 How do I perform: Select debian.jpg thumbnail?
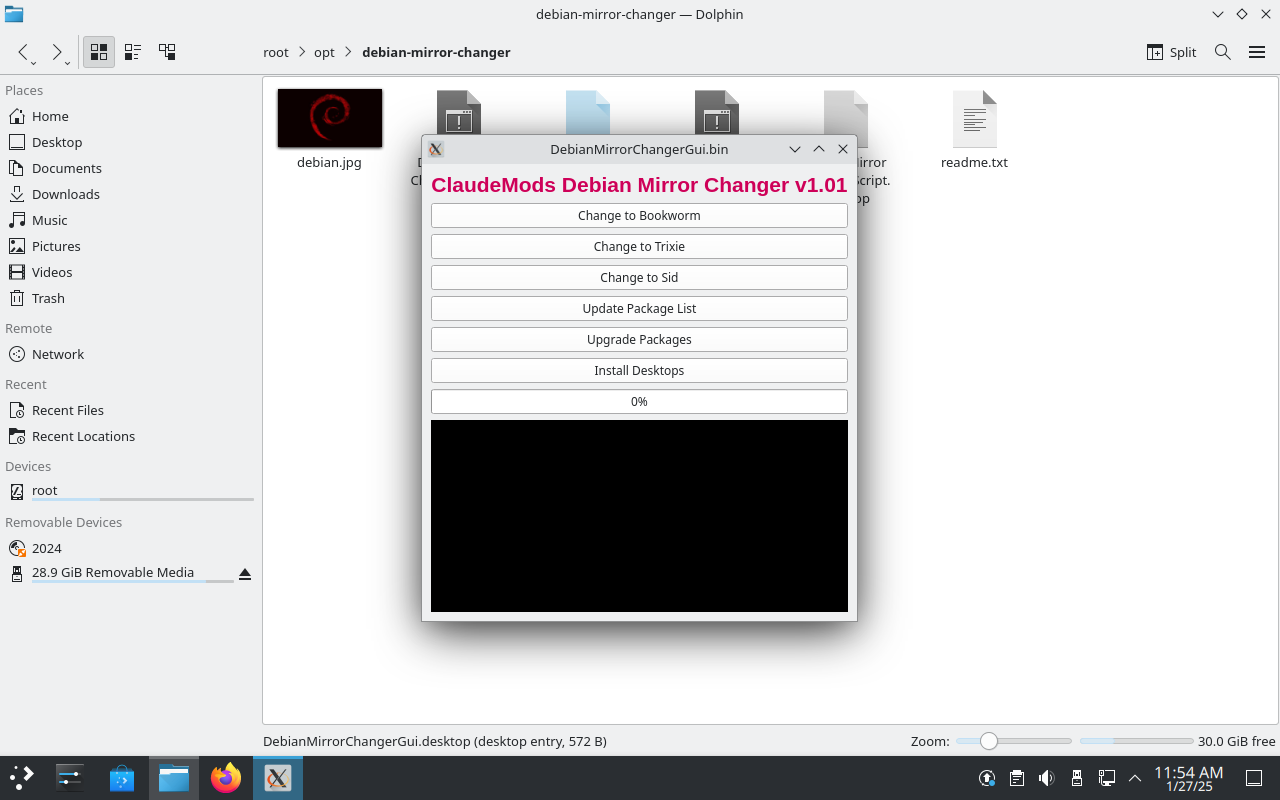pyautogui.click(x=330, y=118)
